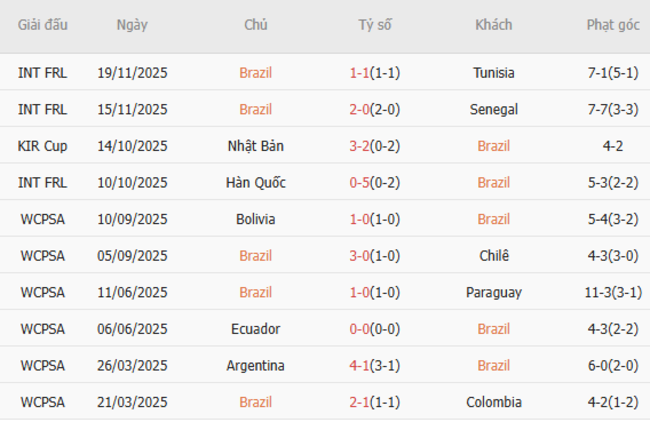Open the Bolivia team link
Image resolution: width=650 pixels, height=422 pixels.
255,219
